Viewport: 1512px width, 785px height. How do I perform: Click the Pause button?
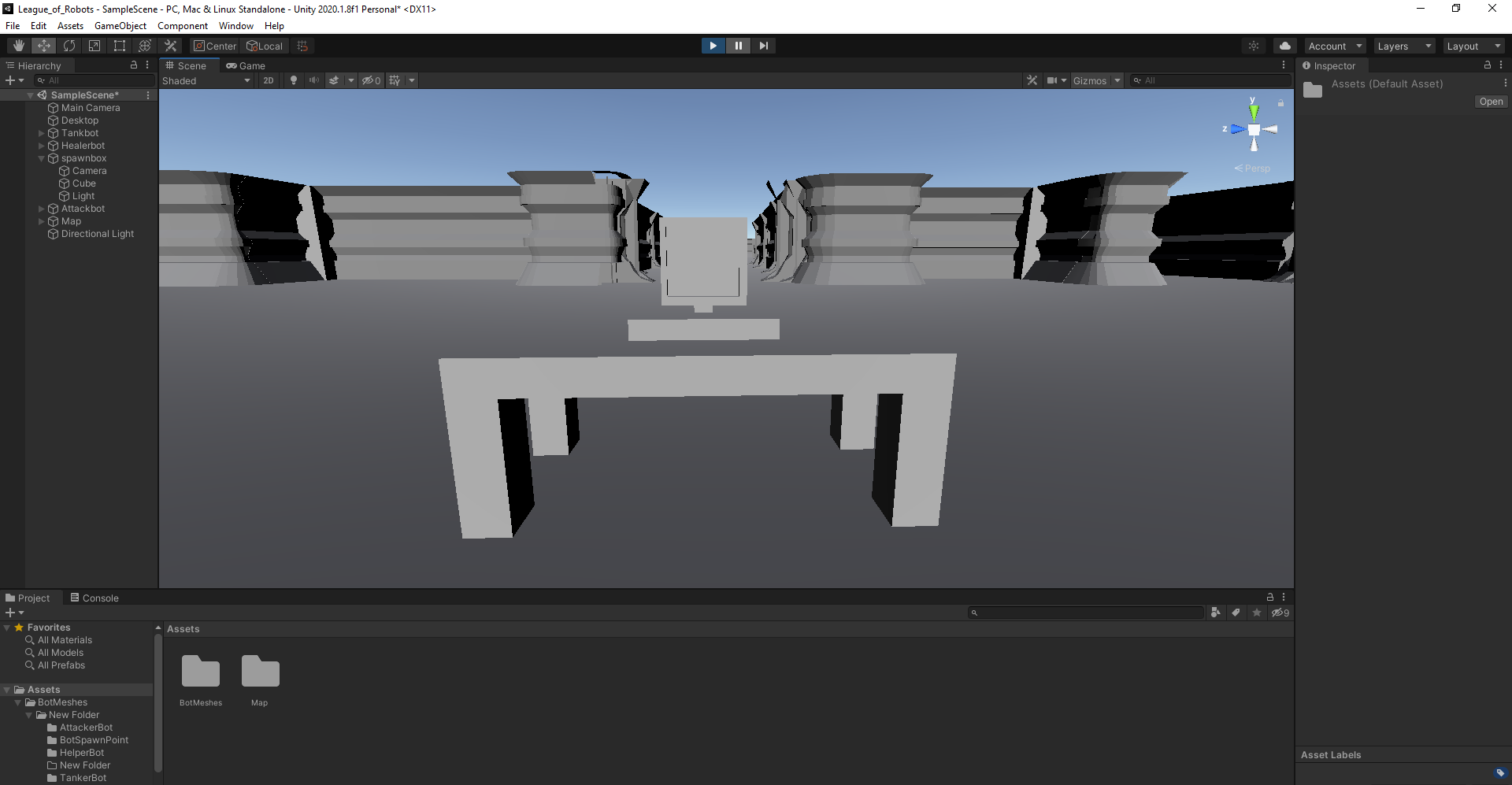pyautogui.click(x=738, y=46)
